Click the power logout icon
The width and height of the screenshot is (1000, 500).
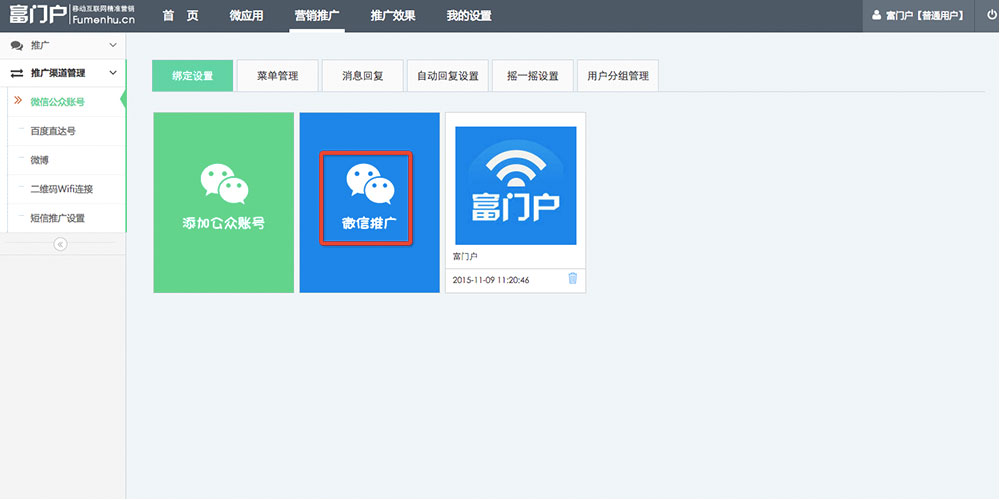[x=991, y=15]
